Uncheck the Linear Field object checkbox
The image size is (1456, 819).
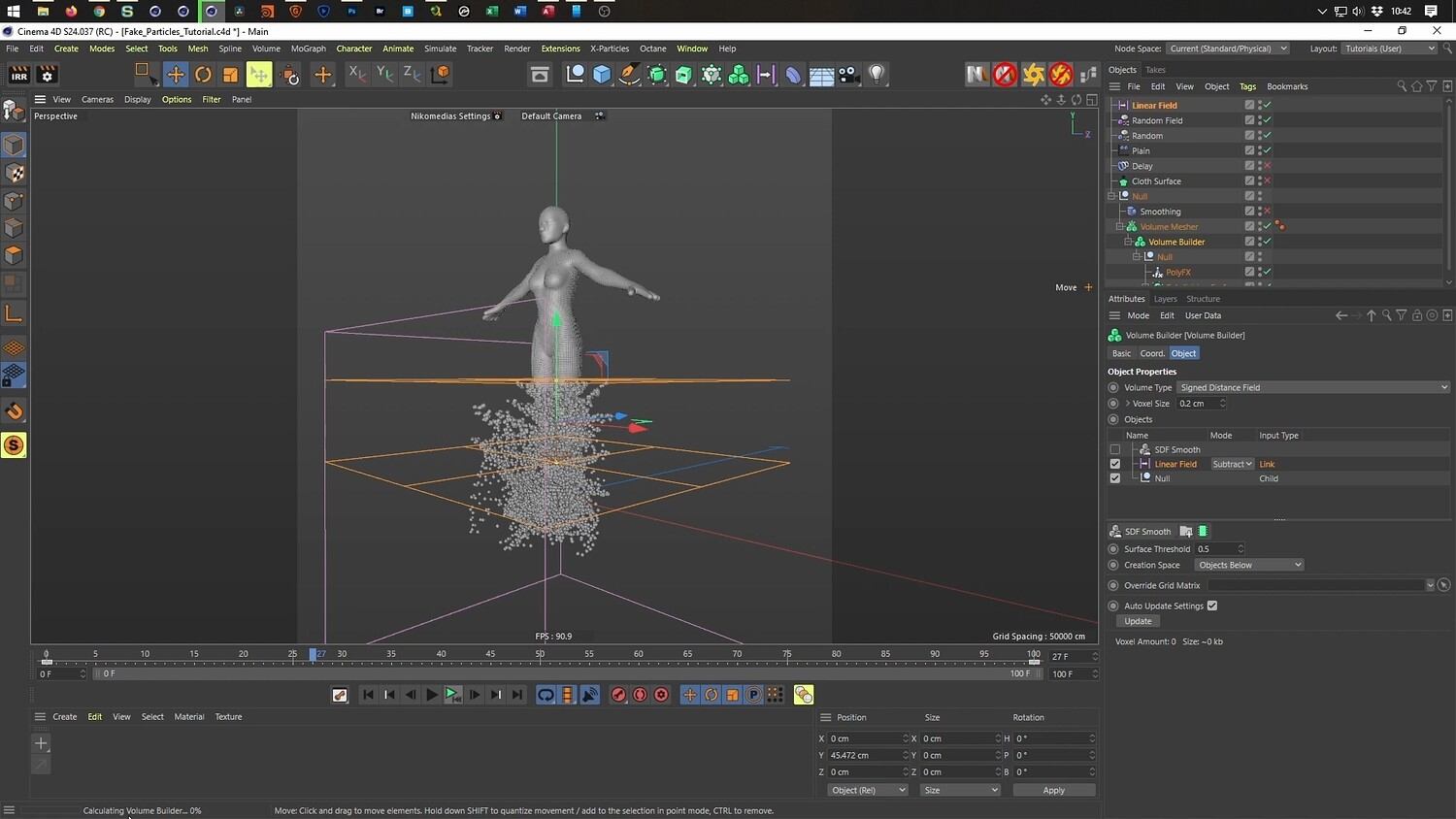(1114, 465)
